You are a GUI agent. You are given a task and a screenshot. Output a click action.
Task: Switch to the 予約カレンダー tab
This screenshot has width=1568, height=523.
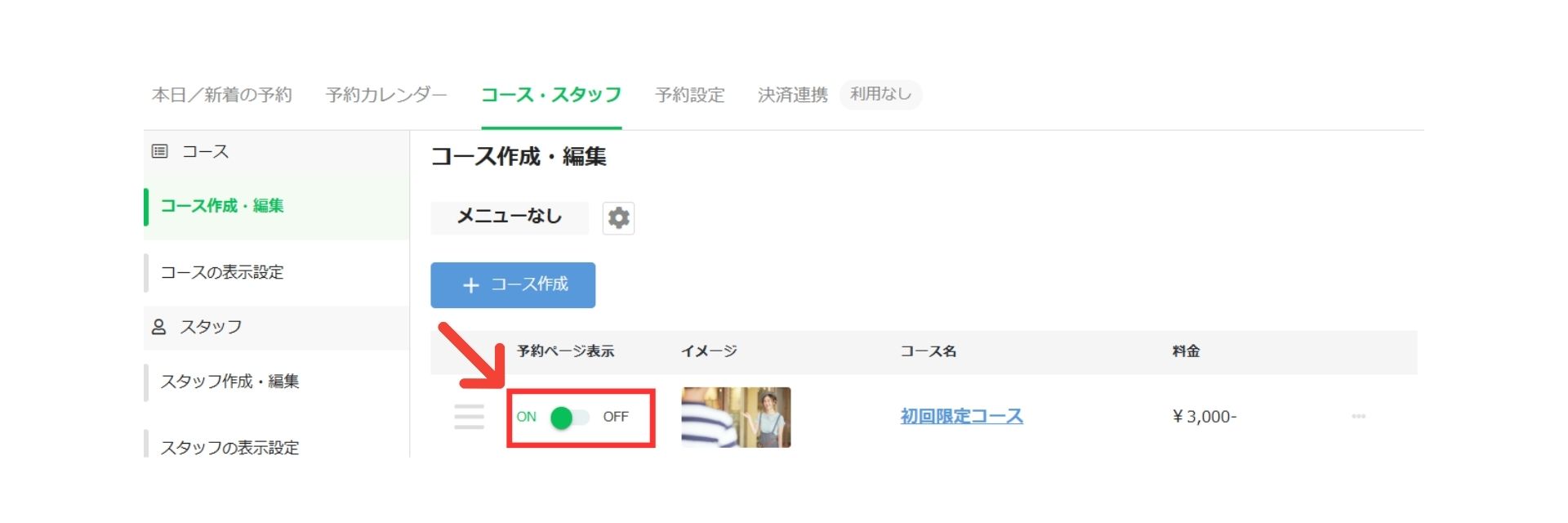[x=386, y=95]
